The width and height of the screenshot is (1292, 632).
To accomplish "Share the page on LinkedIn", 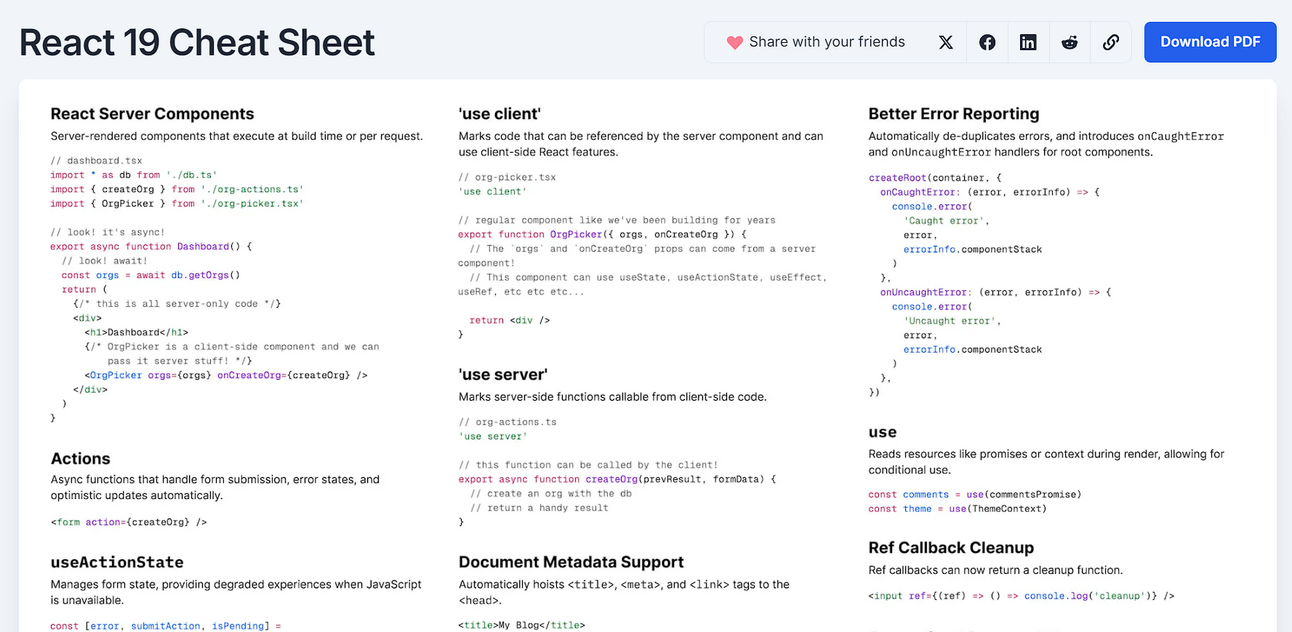I will coord(1028,42).
